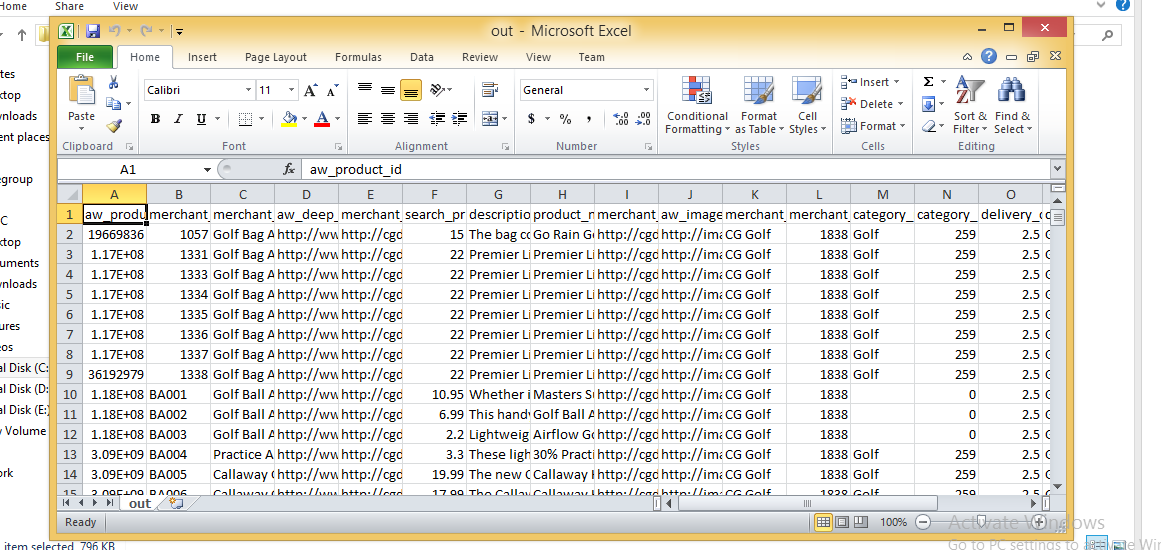Click the Fill down icon
Image resolution: width=1161 pixels, height=550 pixels.
(x=929, y=104)
